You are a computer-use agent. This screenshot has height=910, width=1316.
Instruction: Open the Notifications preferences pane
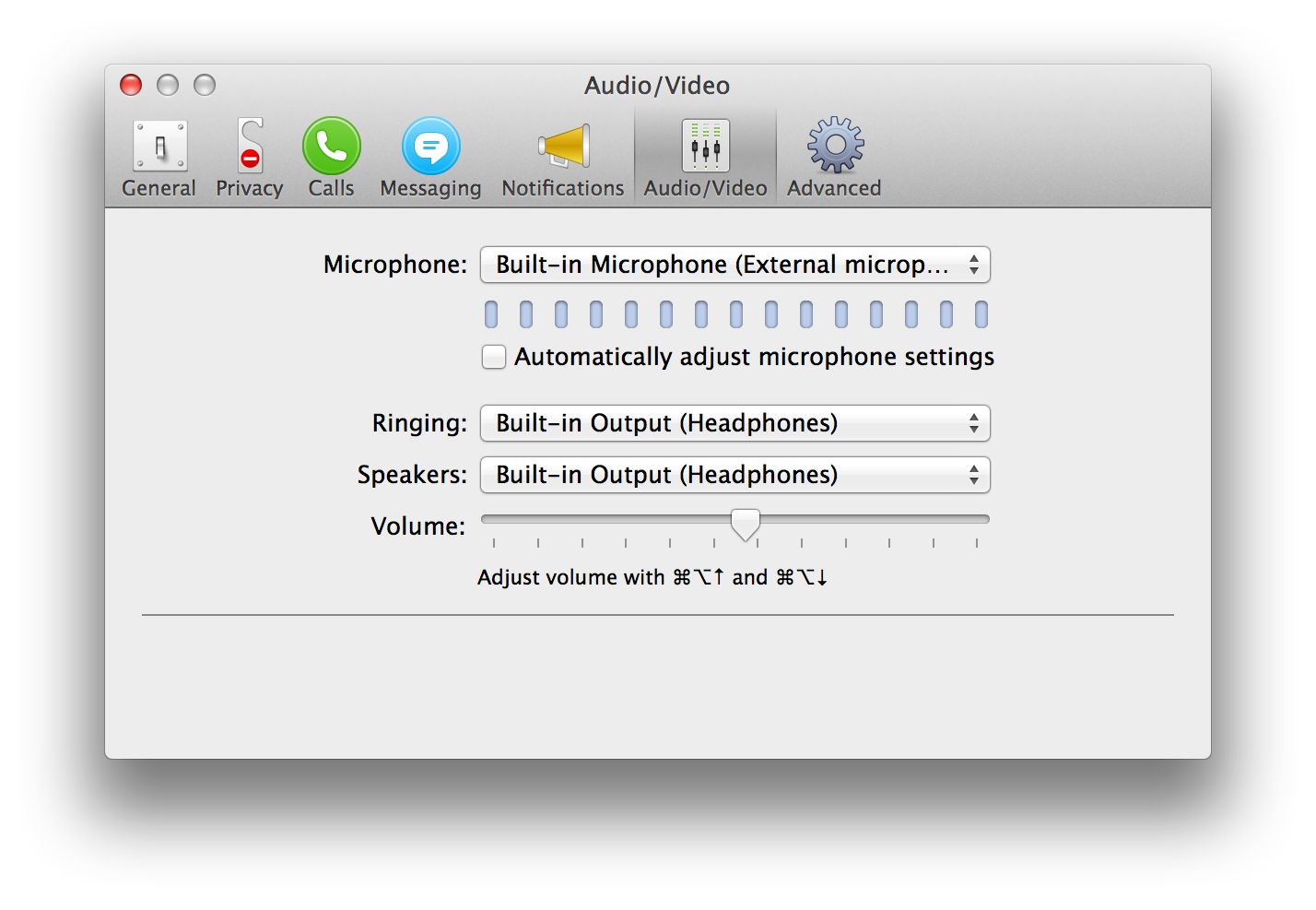(x=563, y=158)
